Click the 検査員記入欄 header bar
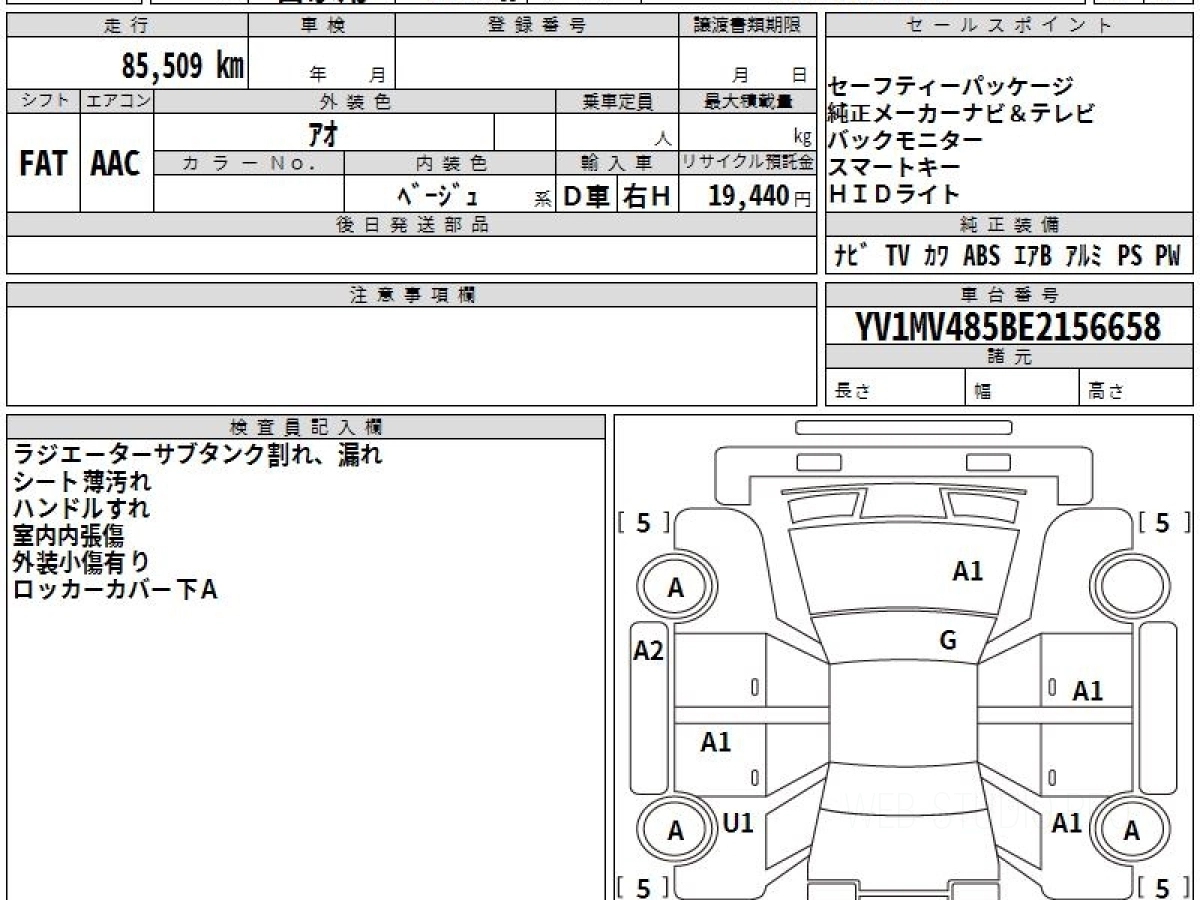1200x900 pixels. pos(306,426)
